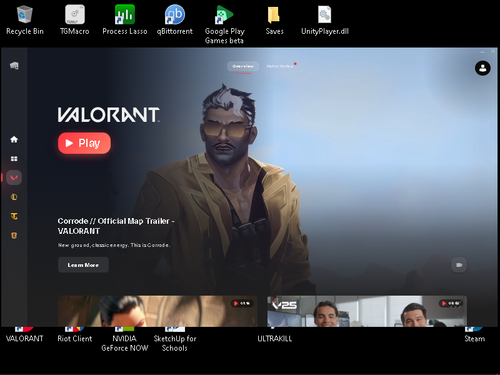
Task: Select the ULTRAKILL desktop shortcut label
Action: click(275, 338)
